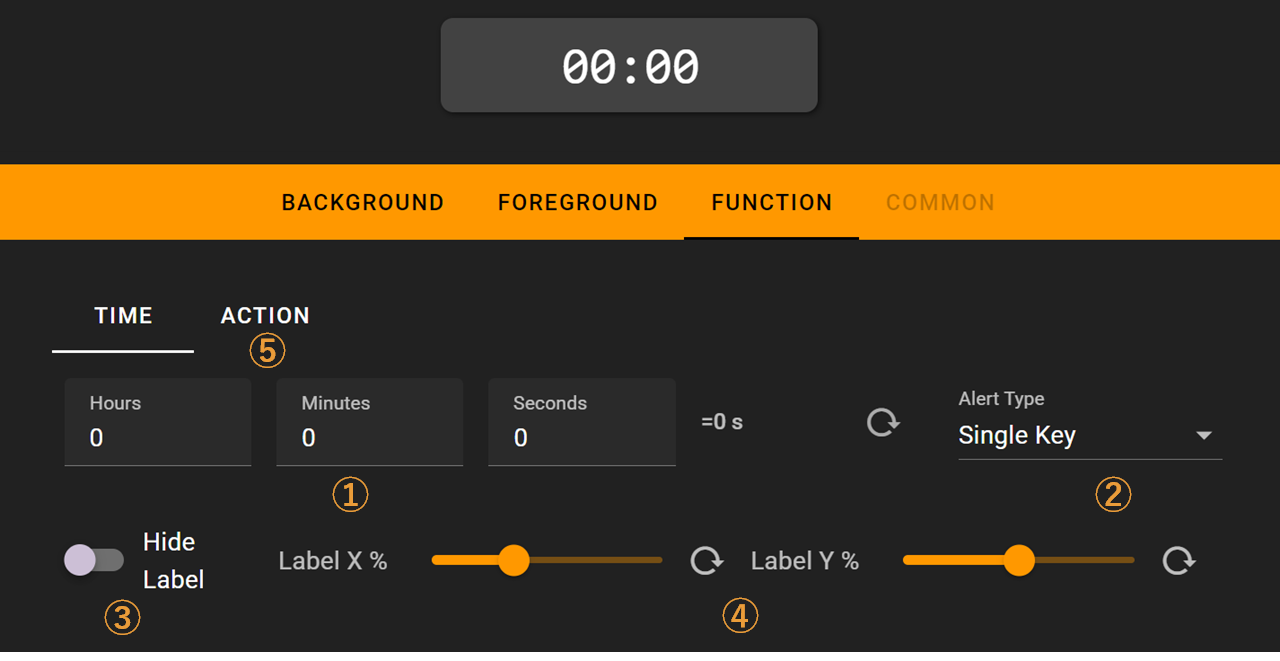Click the Single Key selected value

click(x=1017, y=436)
